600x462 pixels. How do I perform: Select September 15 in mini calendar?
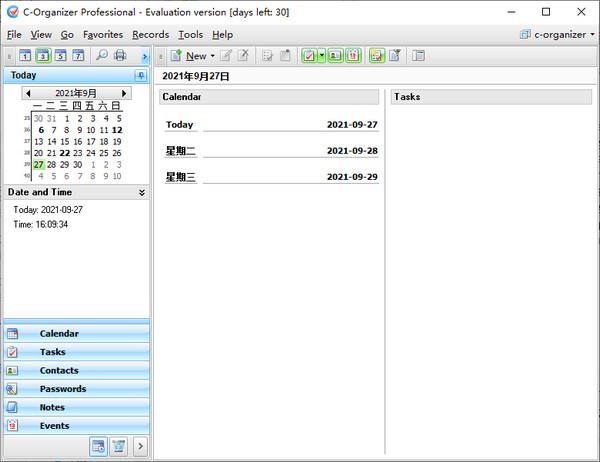[x=65, y=142]
